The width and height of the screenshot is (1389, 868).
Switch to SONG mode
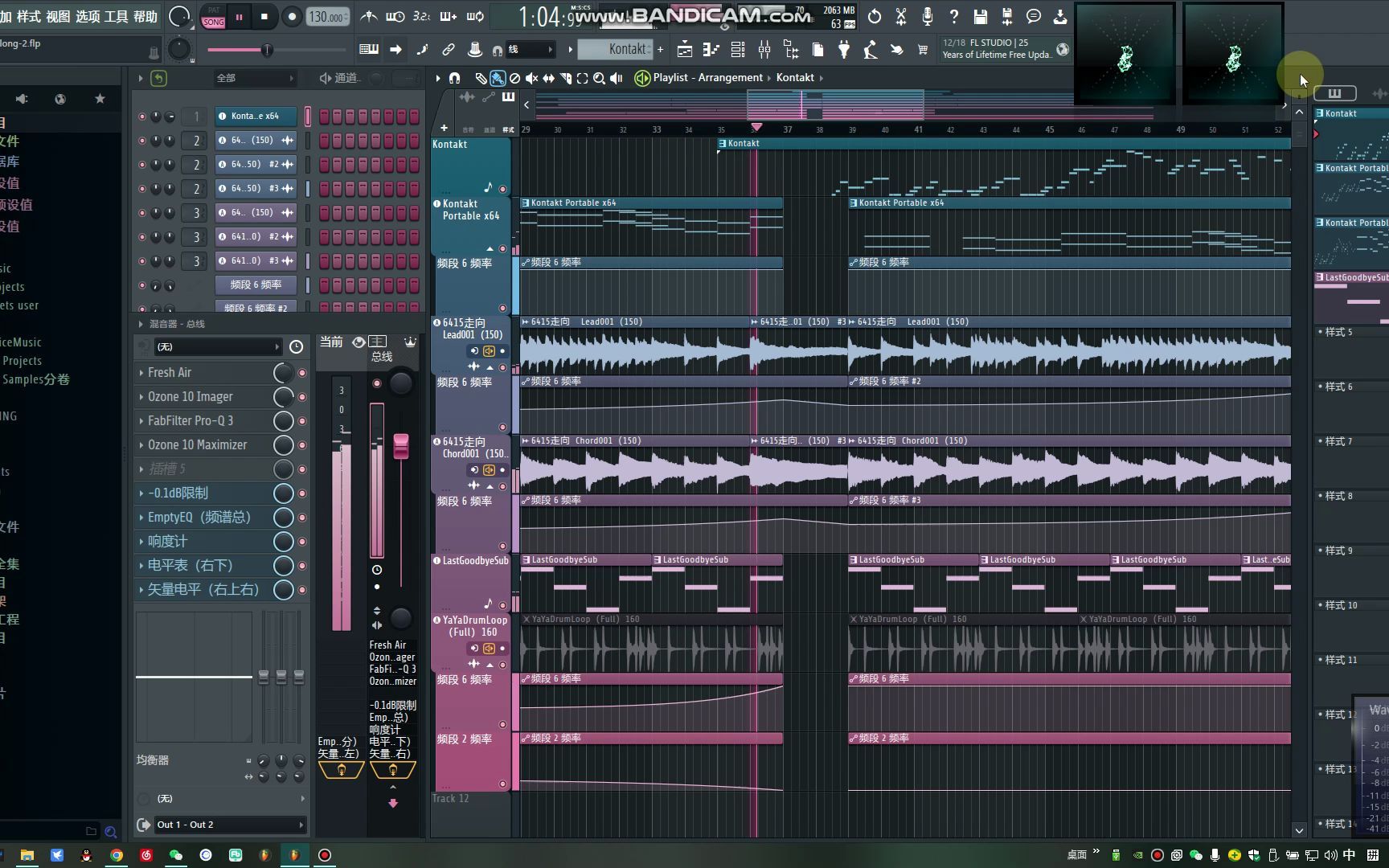pyautogui.click(x=213, y=22)
